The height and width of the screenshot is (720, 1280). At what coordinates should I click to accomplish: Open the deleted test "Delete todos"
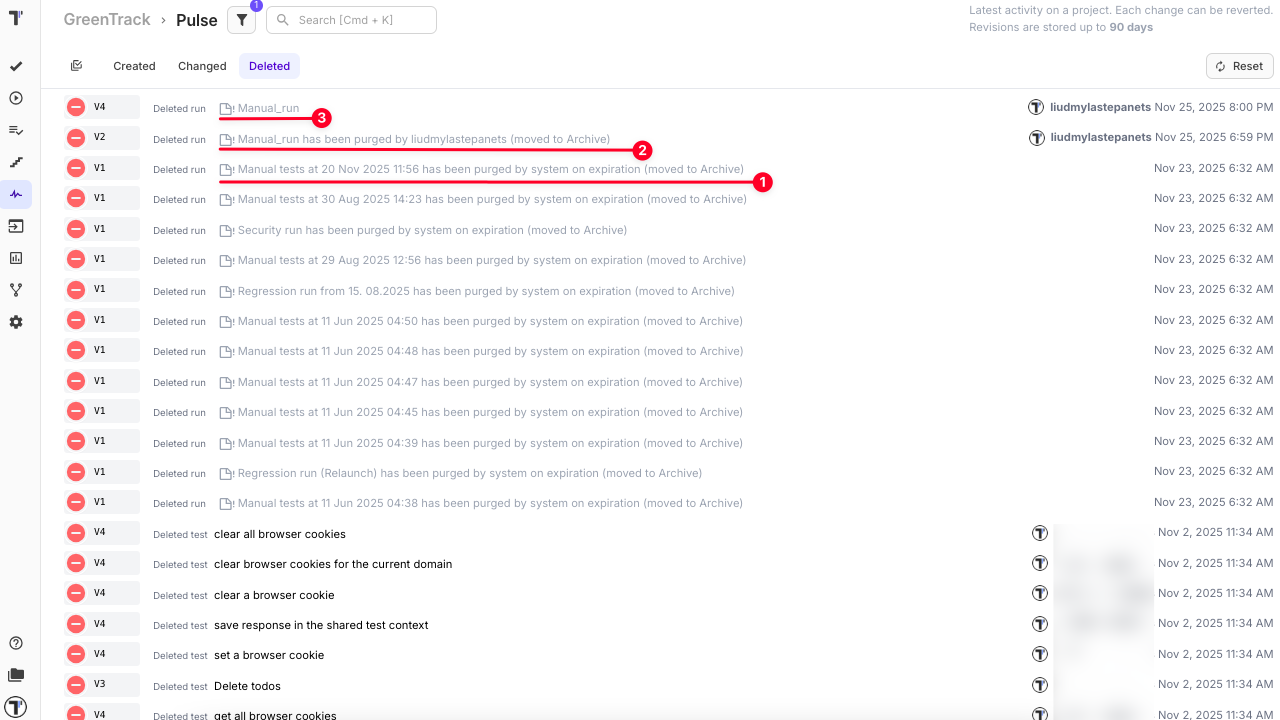[247, 686]
